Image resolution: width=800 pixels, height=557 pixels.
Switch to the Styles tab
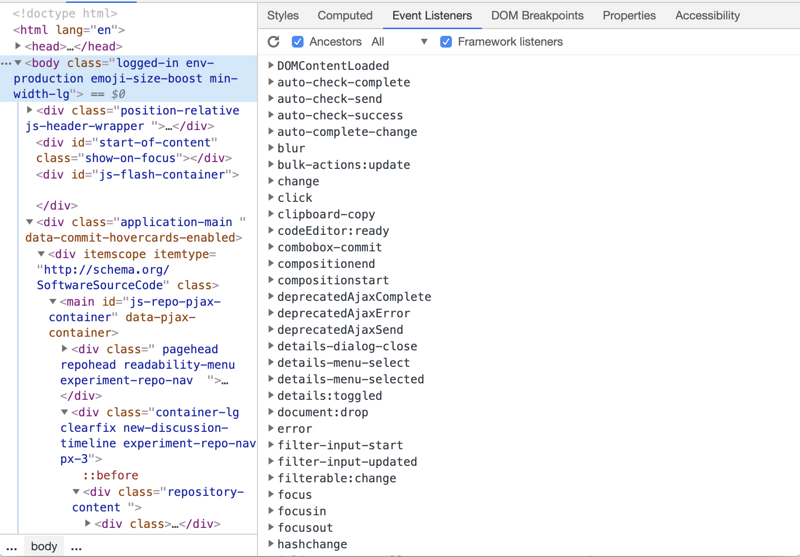283,15
